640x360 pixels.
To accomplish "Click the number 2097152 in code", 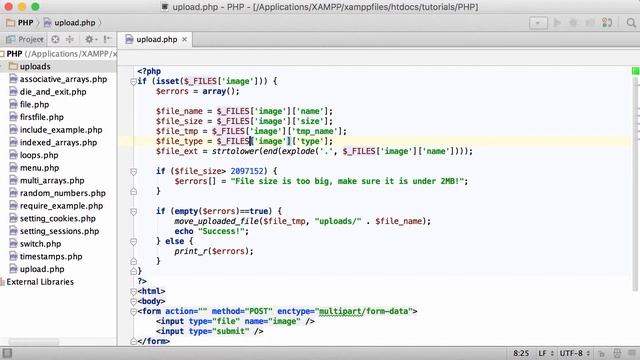I will [x=247, y=171].
